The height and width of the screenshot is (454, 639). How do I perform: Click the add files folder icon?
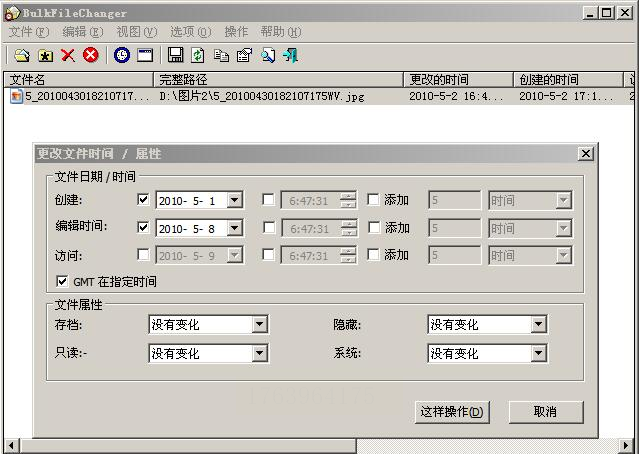(x=22, y=55)
